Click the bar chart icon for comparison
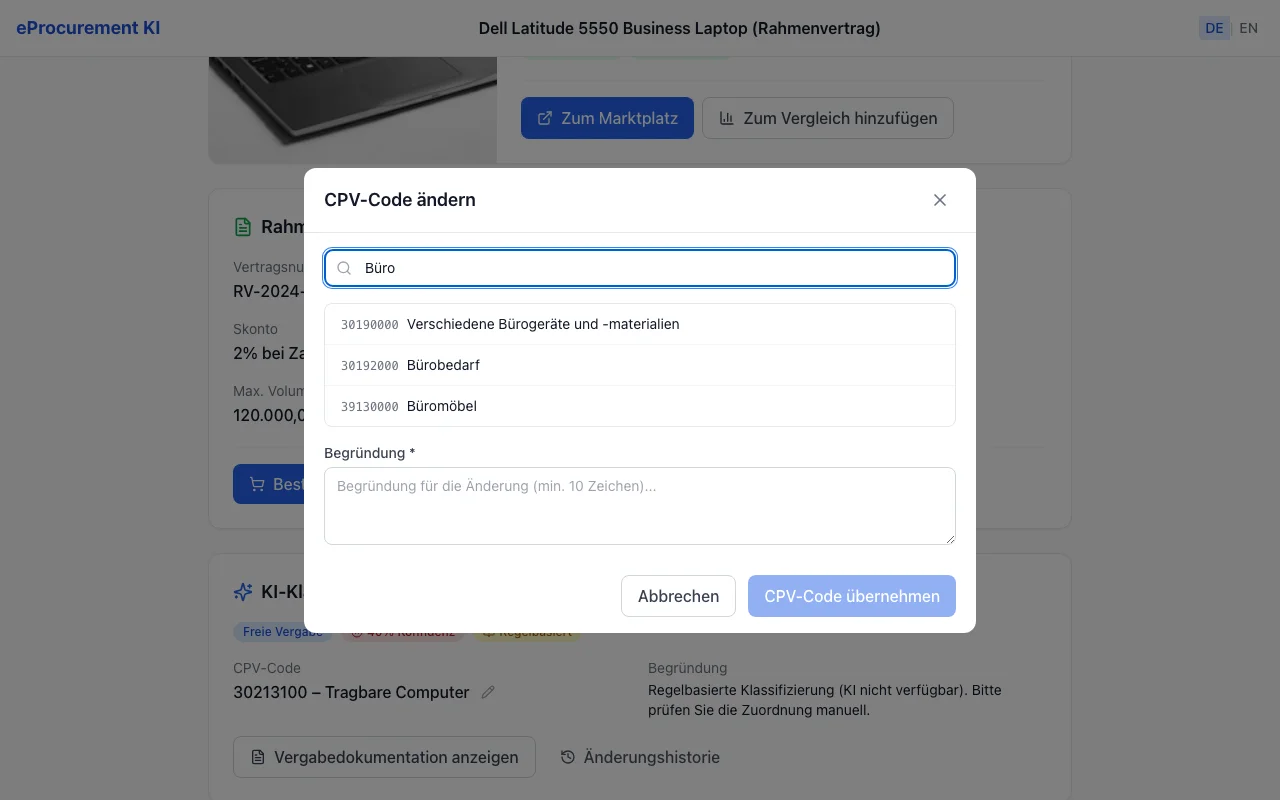 point(727,118)
